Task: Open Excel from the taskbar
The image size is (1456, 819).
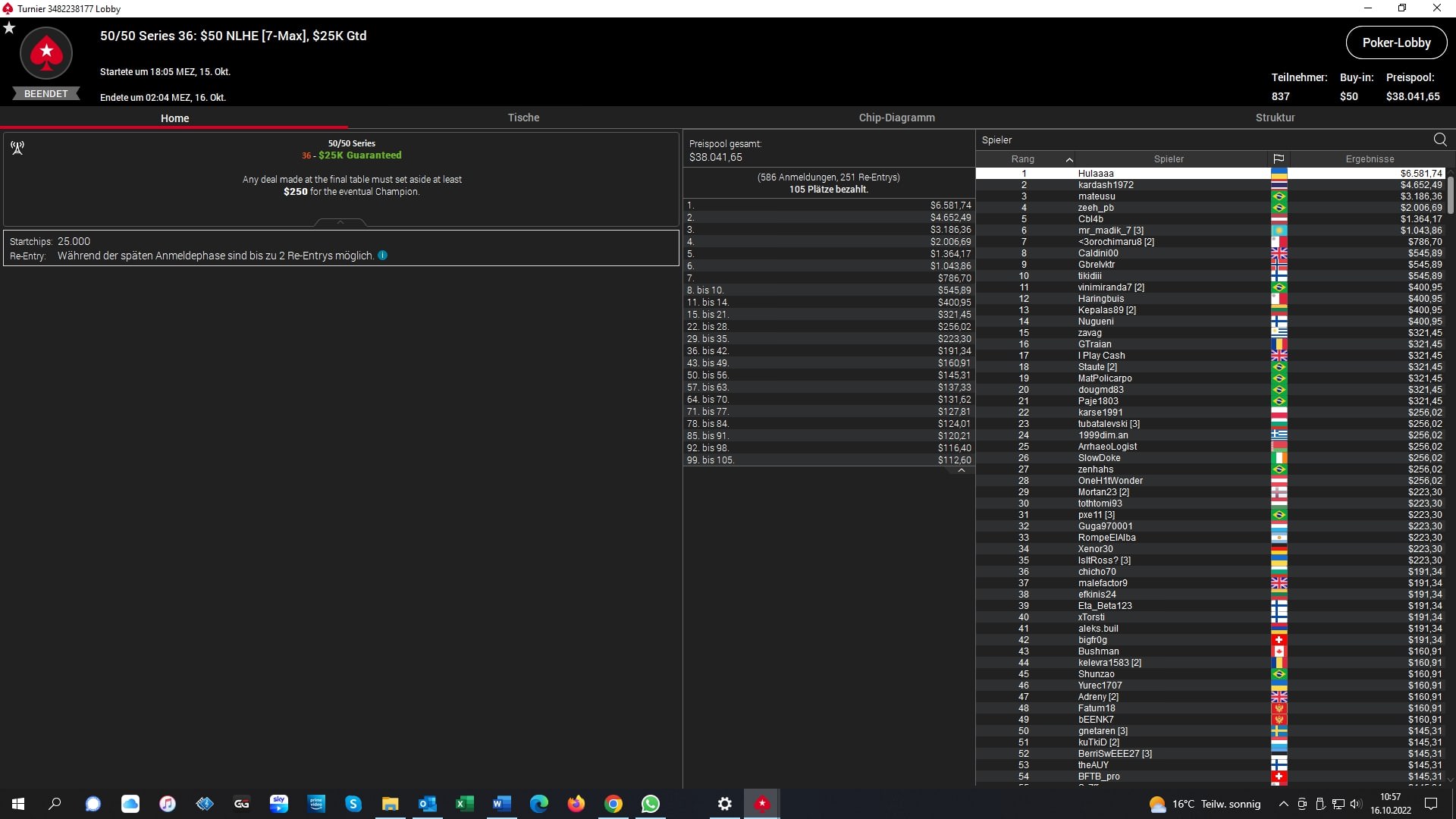Action: (x=464, y=804)
